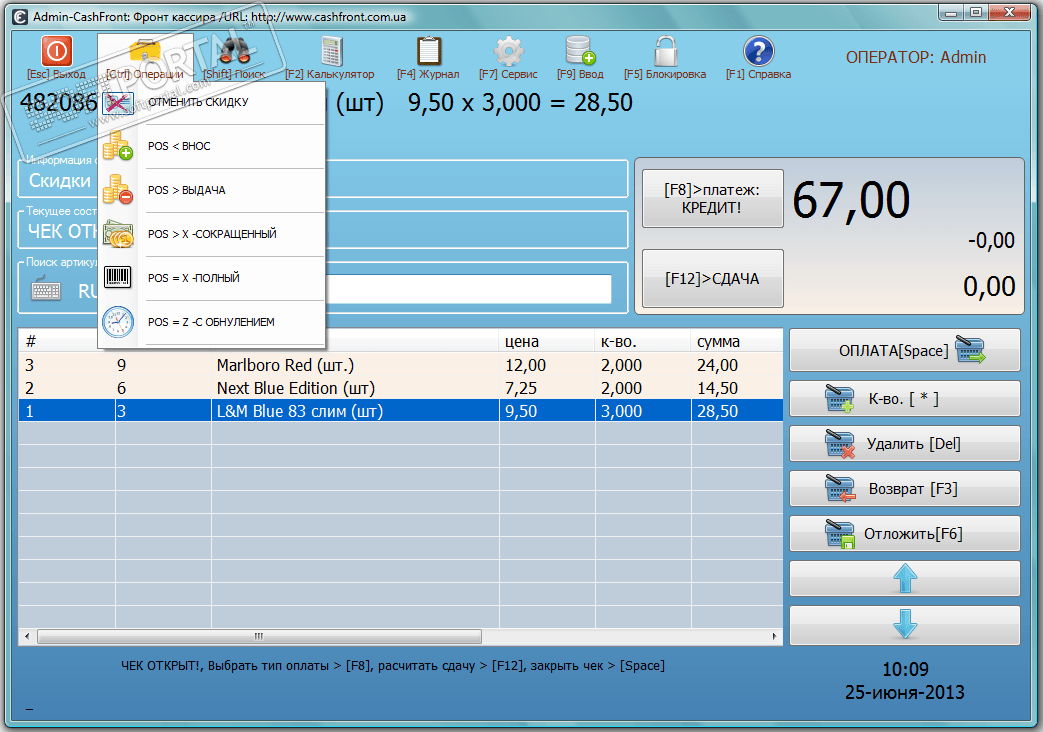Click the keyboard icon in search field
Viewport: 1043px width, 732px height.
point(46,289)
